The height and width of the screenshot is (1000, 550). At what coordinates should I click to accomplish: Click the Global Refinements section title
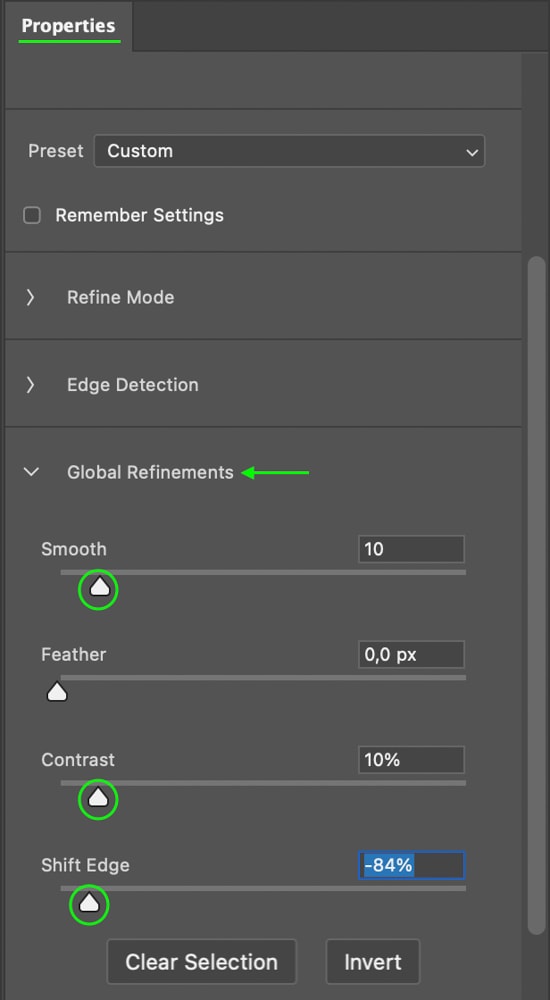click(150, 473)
